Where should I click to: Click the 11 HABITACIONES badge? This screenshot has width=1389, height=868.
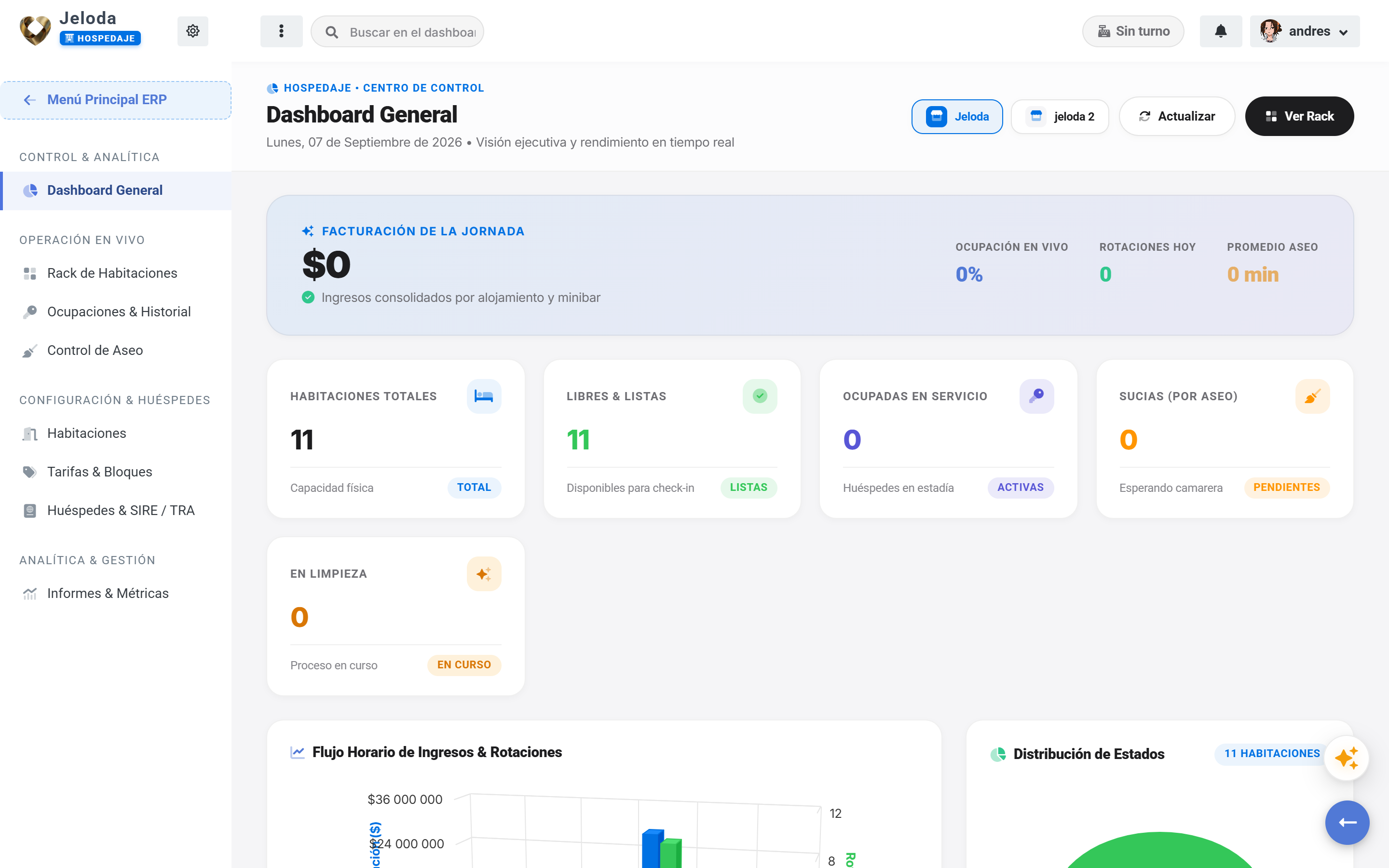click(1272, 754)
